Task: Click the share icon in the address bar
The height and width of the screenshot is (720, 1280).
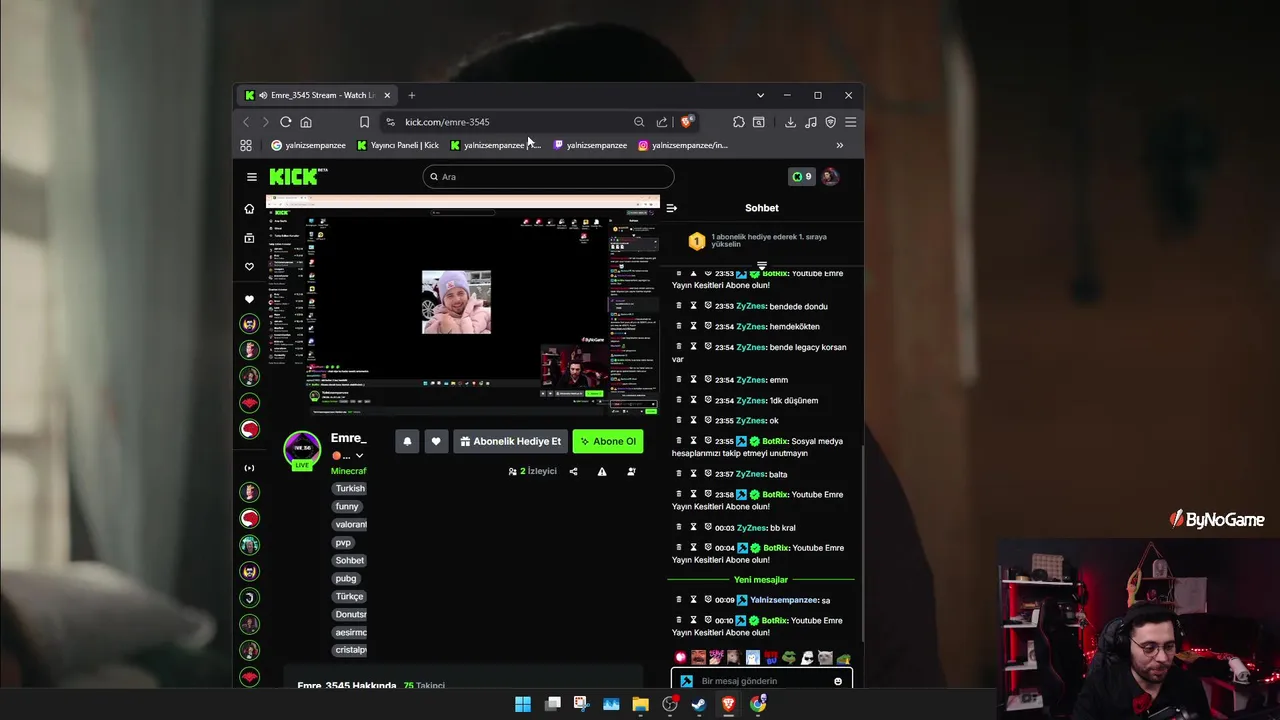Action: click(x=662, y=122)
